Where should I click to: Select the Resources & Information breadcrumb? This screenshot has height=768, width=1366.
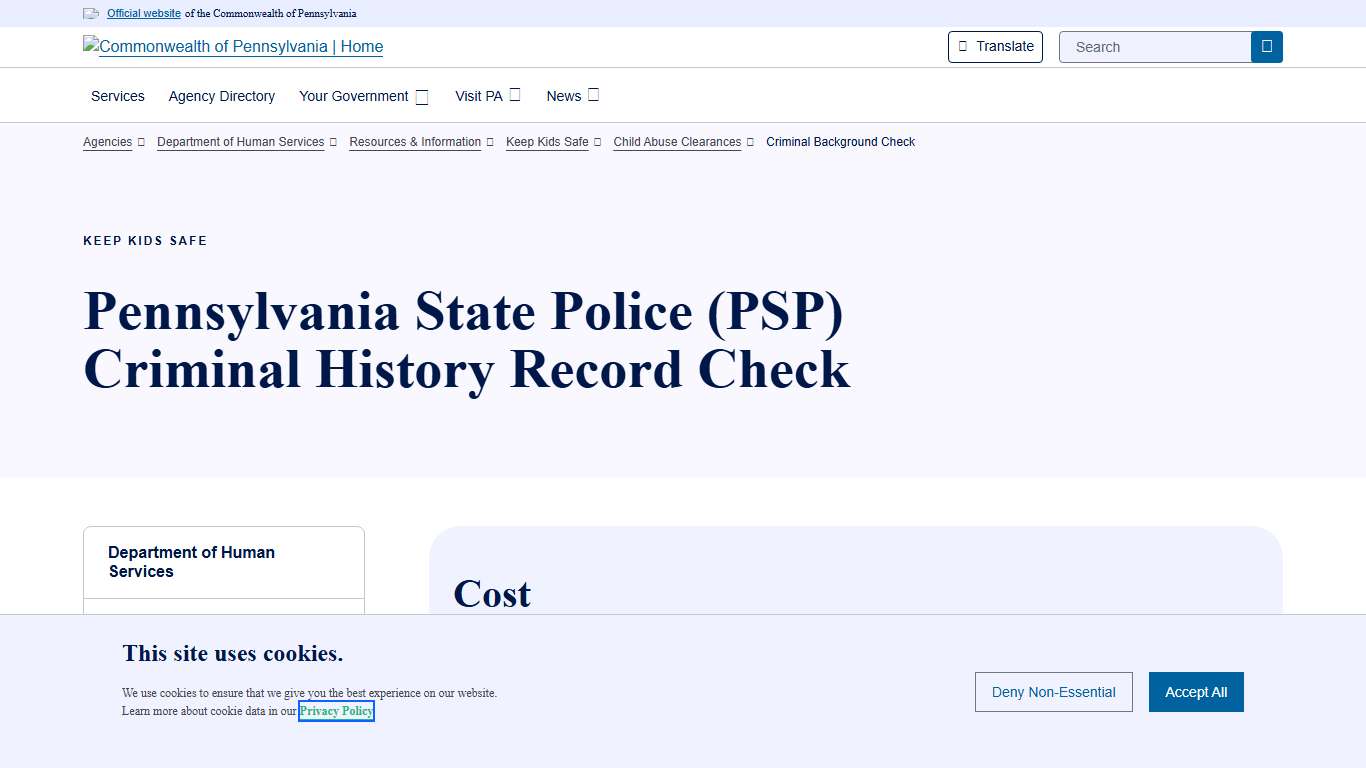click(414, 142)
